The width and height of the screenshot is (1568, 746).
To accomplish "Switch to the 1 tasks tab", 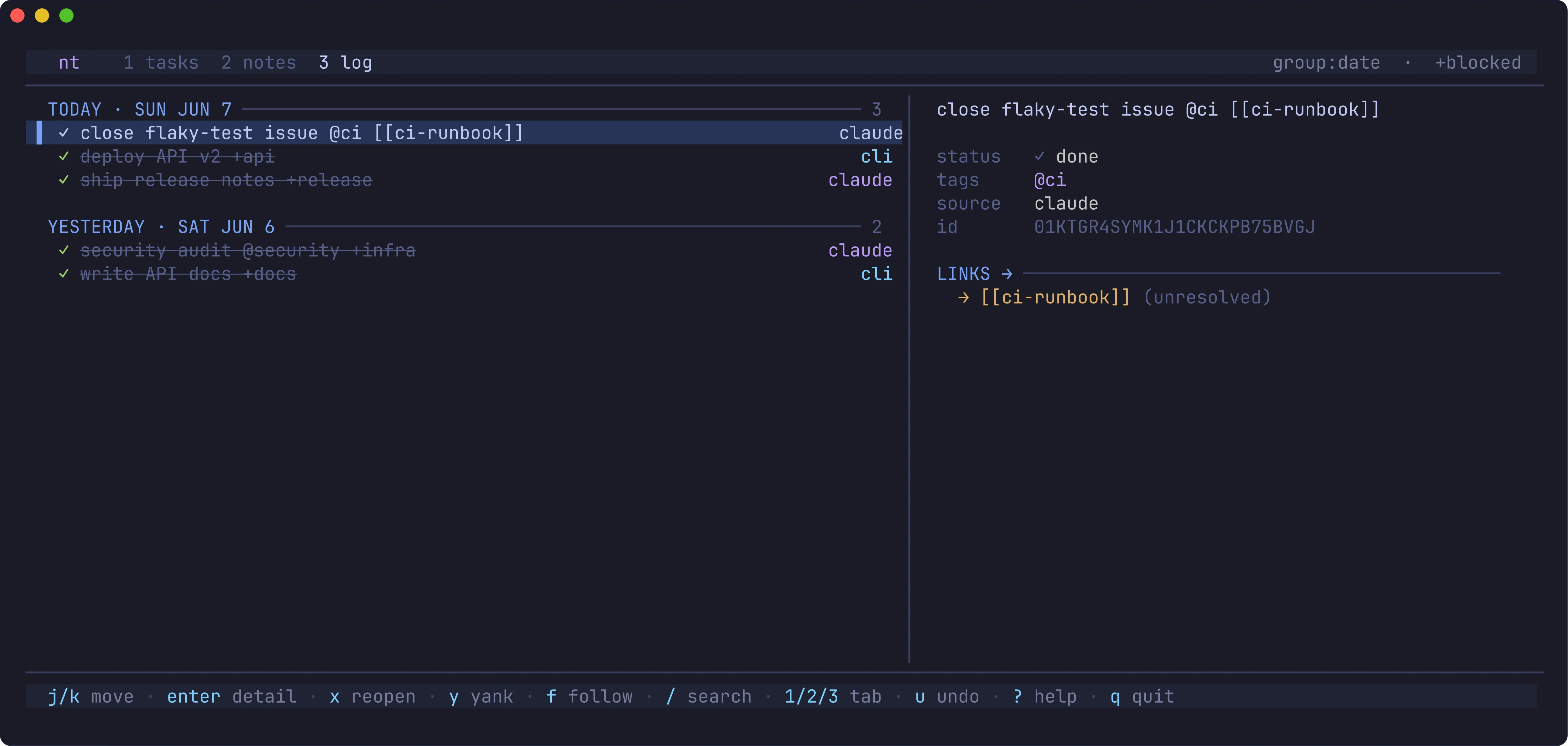I will pyautogui.click(x=161, y=63).
